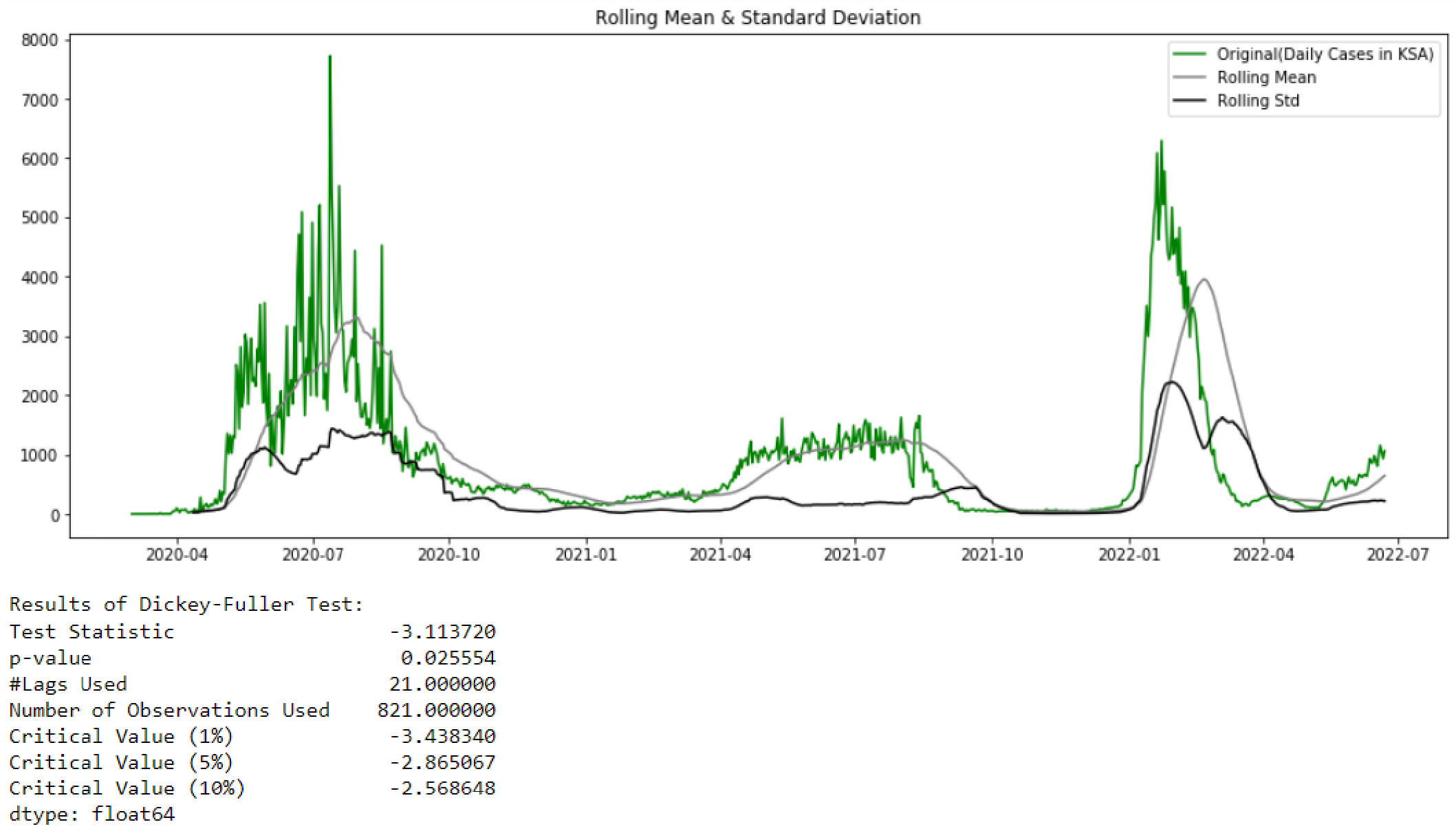Click the Rolling Mean legend label

[x=1266, y=77]
